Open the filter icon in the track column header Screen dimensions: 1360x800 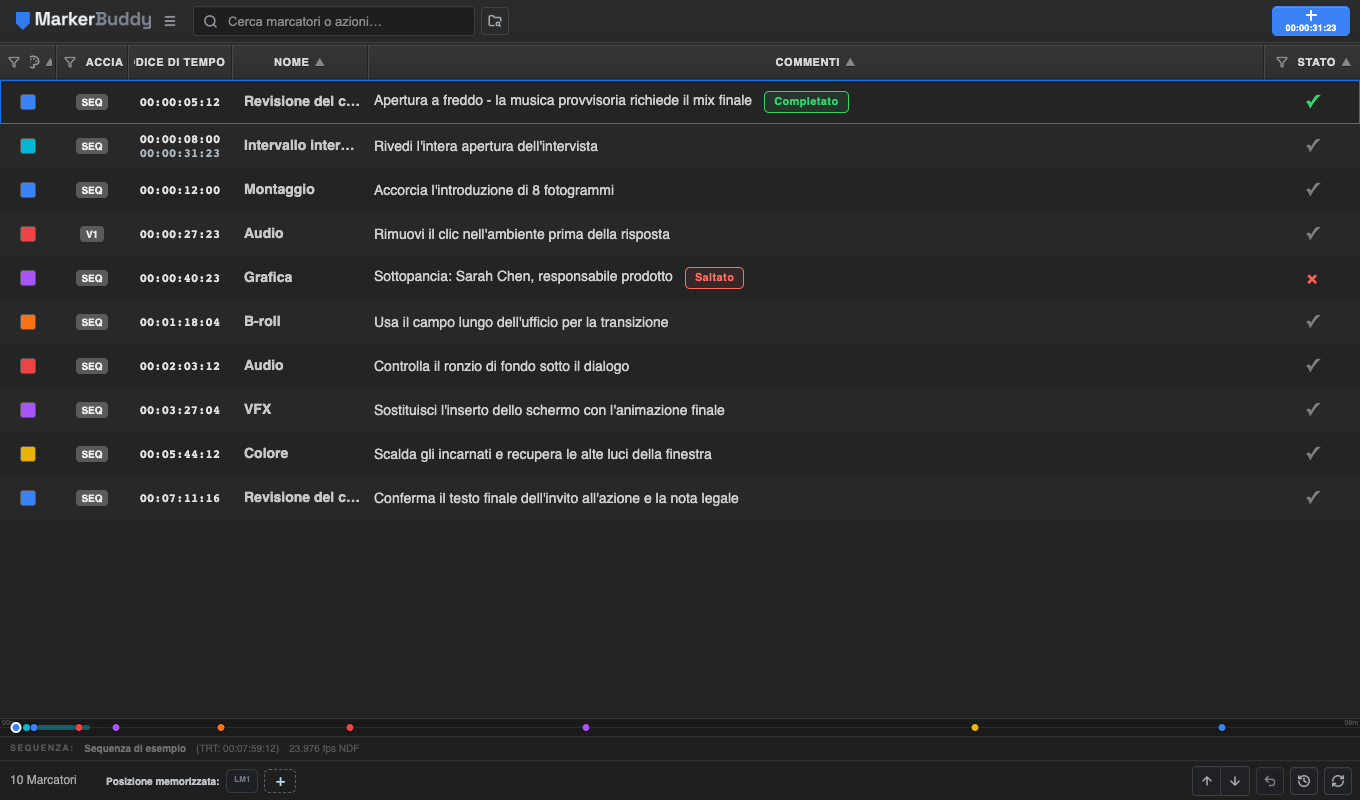click(x=70, y=62)
